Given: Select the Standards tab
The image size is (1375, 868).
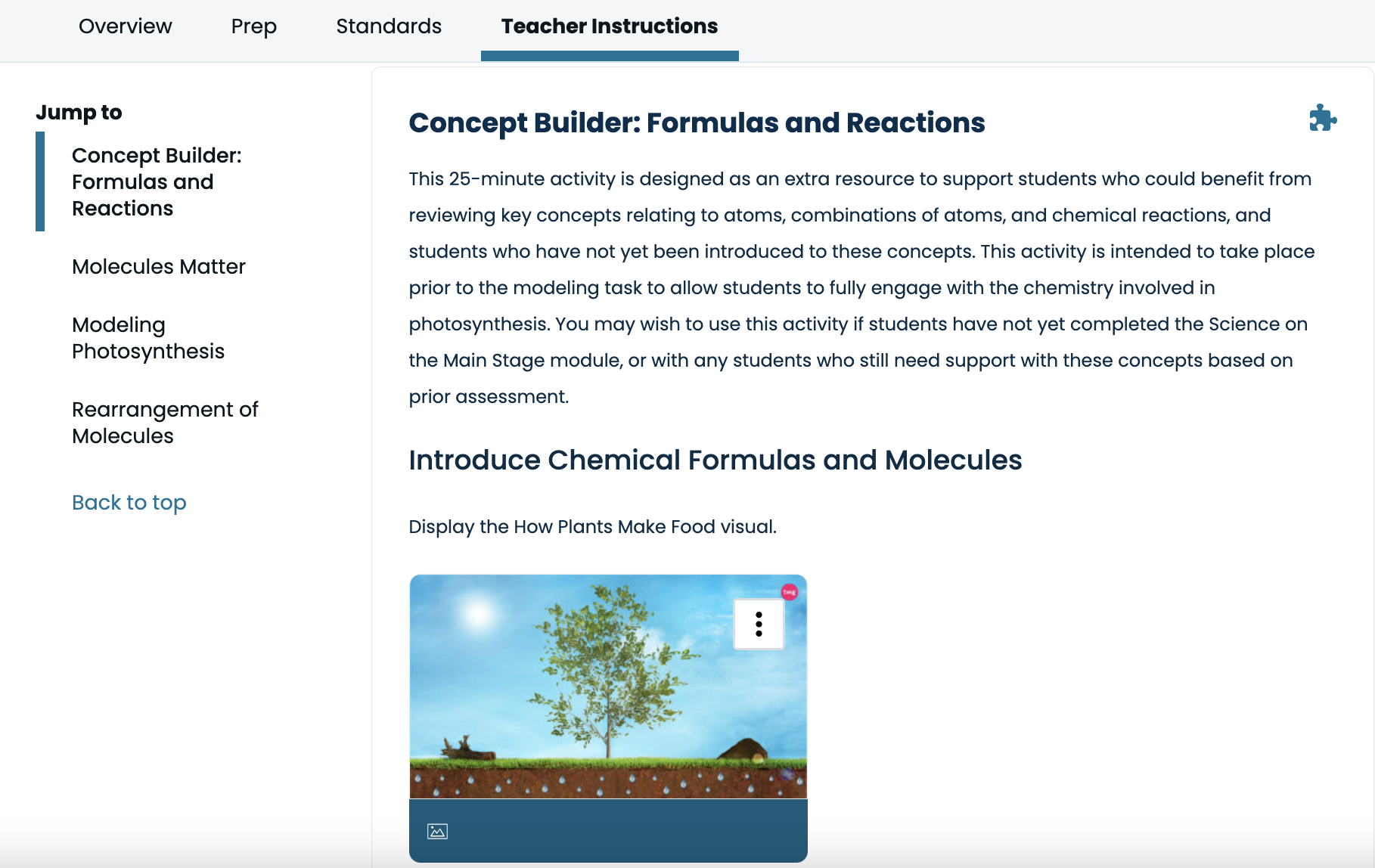Looking at the screenshot, I should 389,26.
